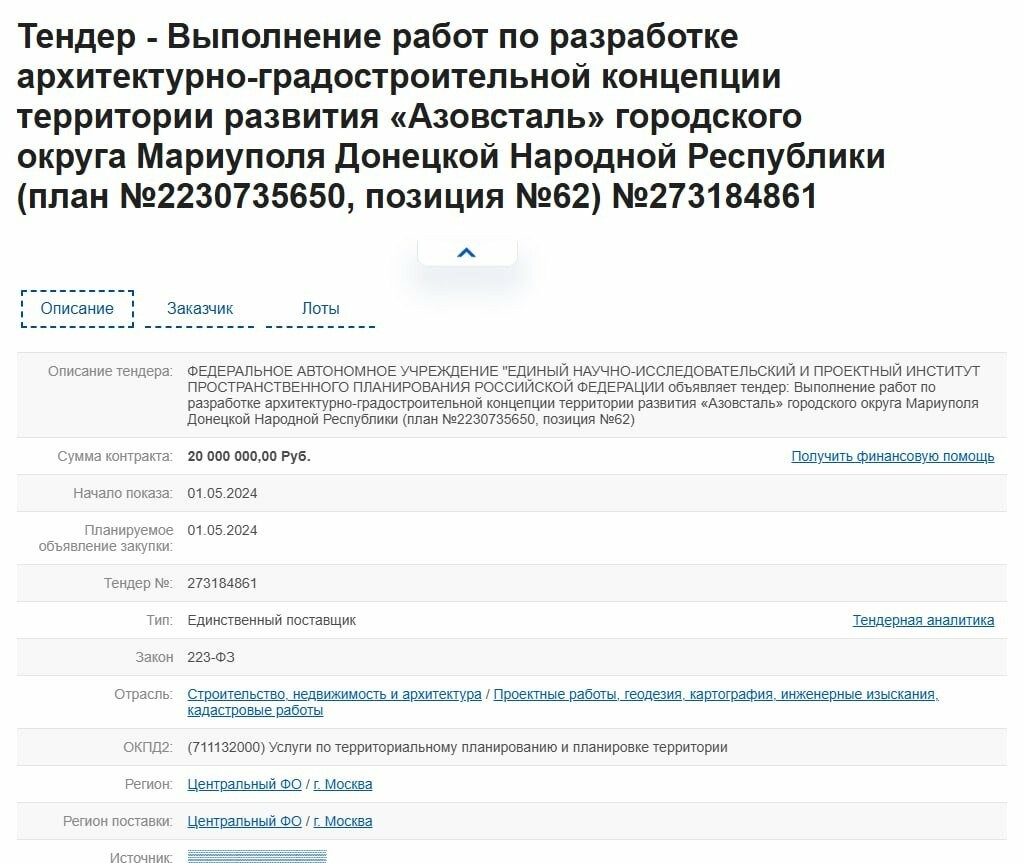Click Центральный ФО in Регион поставки row
This screenshot has height=863, width=1025.
point(244,821)
